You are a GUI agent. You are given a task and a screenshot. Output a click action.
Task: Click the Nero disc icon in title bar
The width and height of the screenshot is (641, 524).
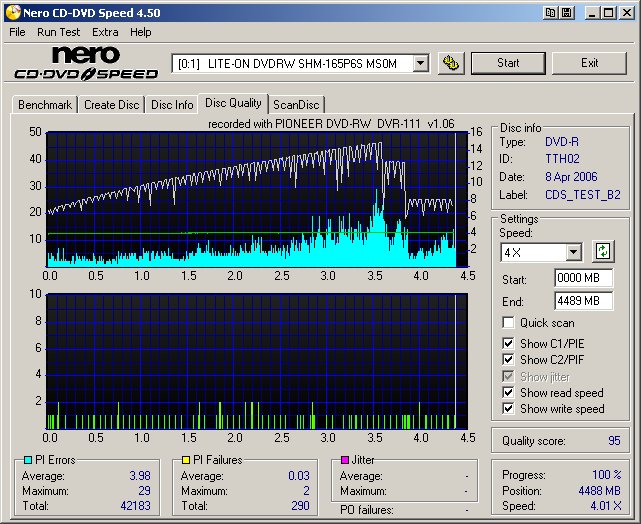click(x=13, y=13)
